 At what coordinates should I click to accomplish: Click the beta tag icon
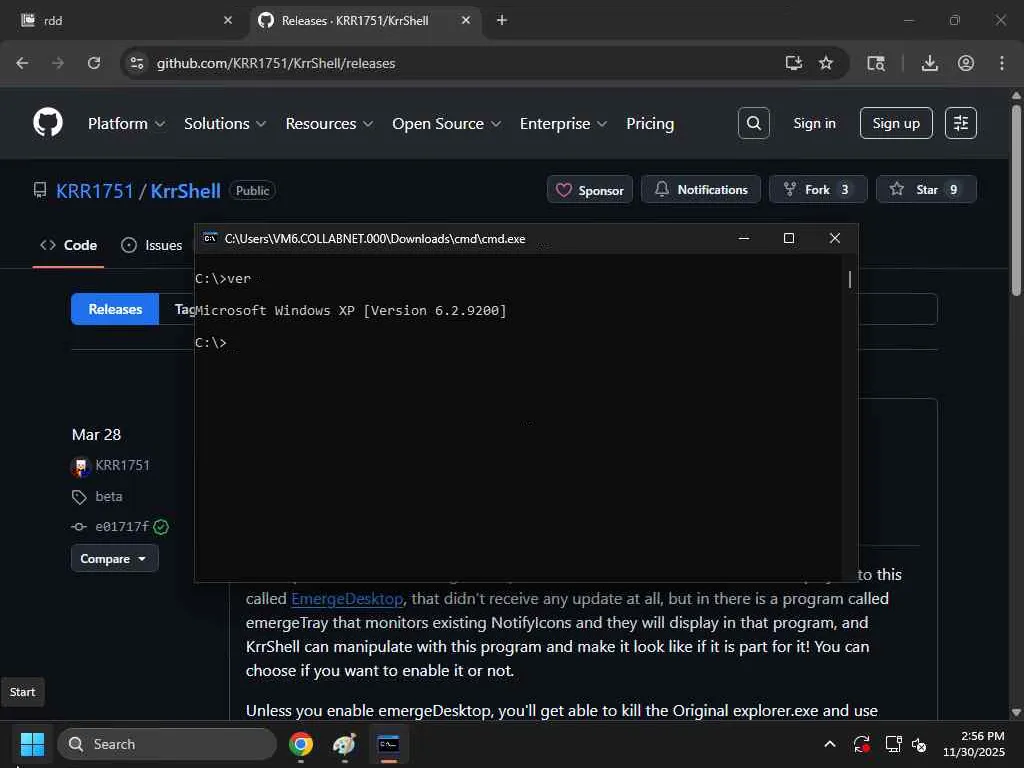pos(79,497)
